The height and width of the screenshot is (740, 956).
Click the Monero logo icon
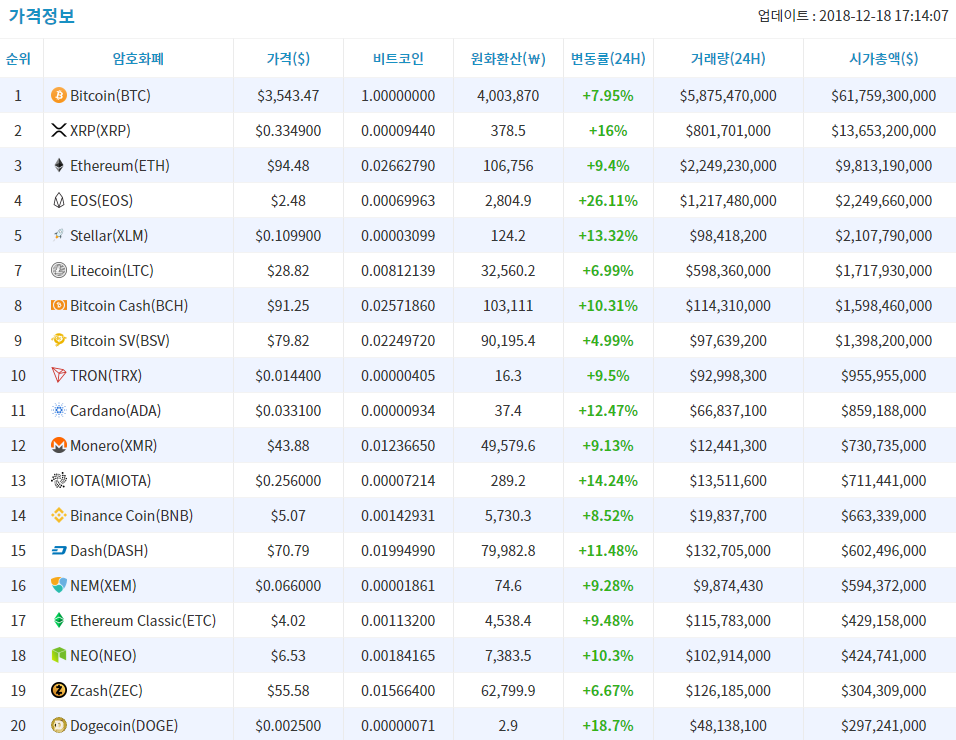coord(59,446)
